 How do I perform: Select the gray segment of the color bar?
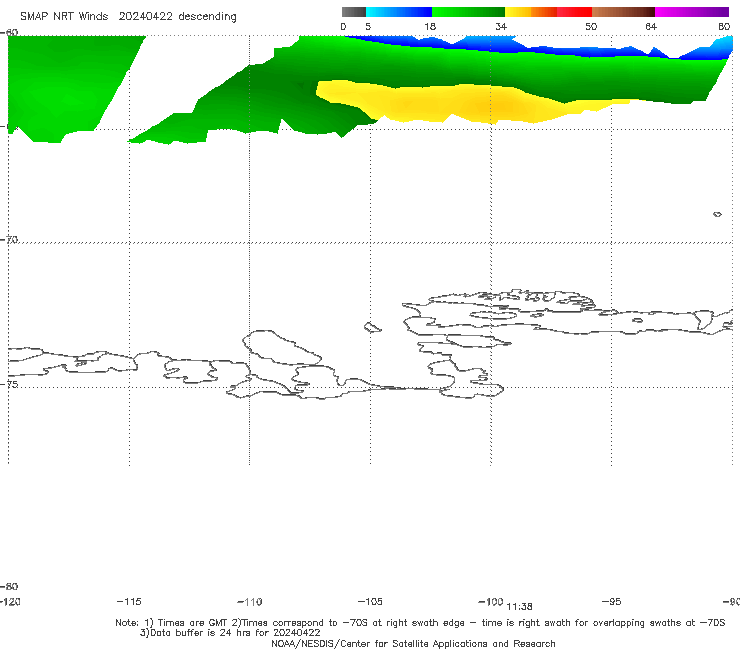[354, 12]
